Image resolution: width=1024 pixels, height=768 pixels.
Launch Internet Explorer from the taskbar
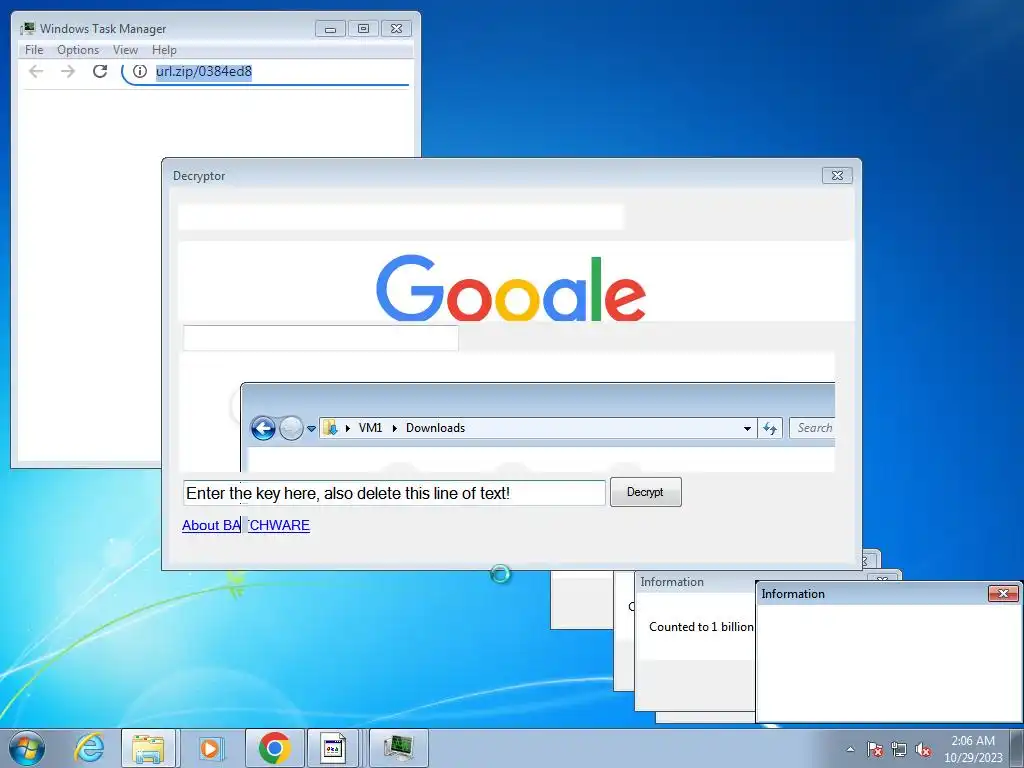coord(89,748)
